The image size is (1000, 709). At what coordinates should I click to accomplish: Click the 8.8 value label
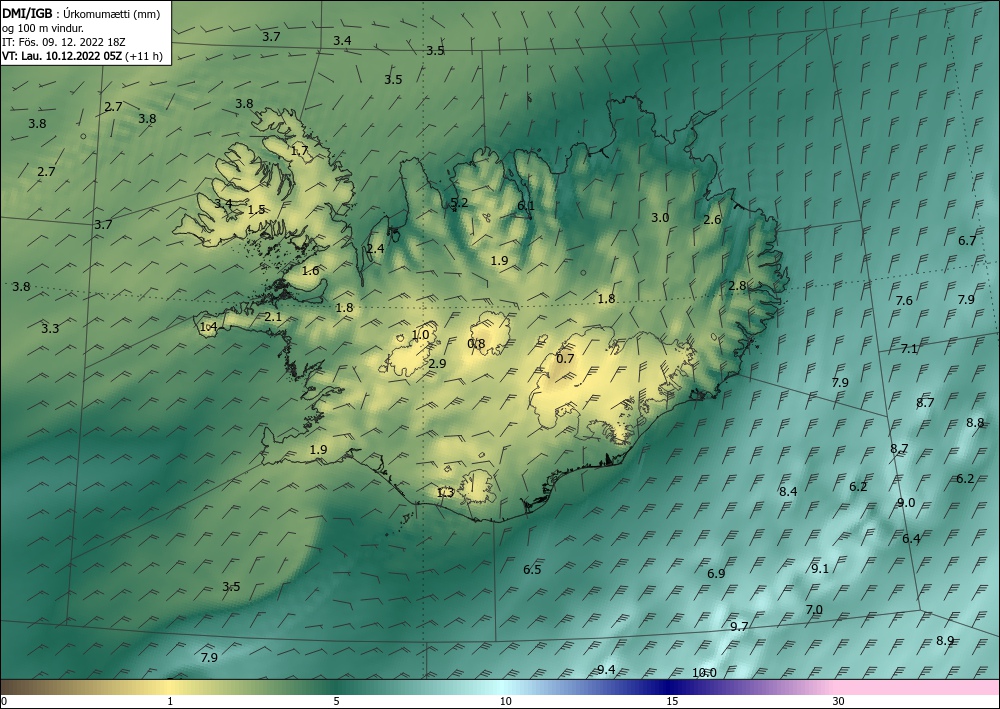pyautogui.click(x=975, y=422)
